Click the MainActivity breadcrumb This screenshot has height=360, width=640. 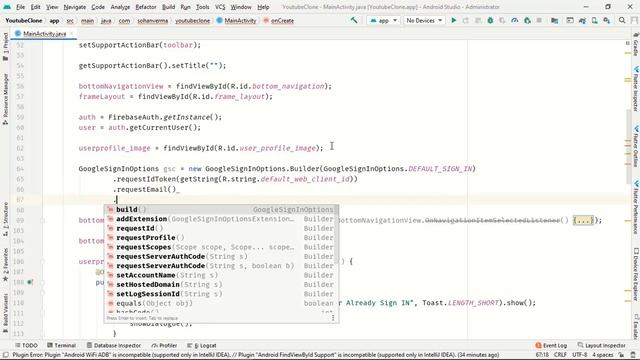[x=236, y=20]
